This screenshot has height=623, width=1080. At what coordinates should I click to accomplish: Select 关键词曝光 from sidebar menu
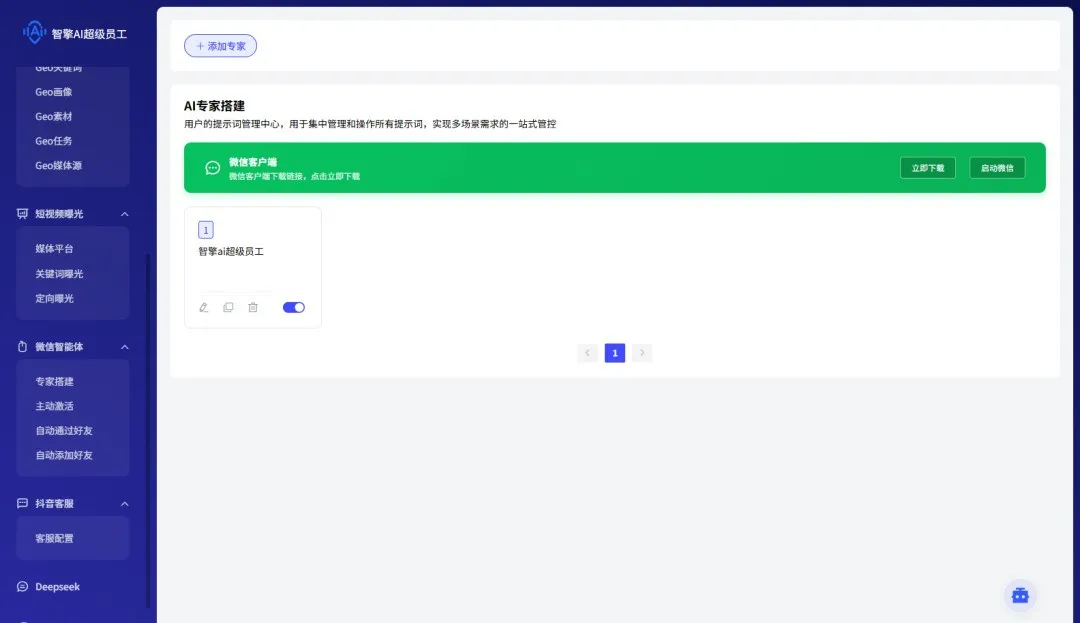click(60, 274)
